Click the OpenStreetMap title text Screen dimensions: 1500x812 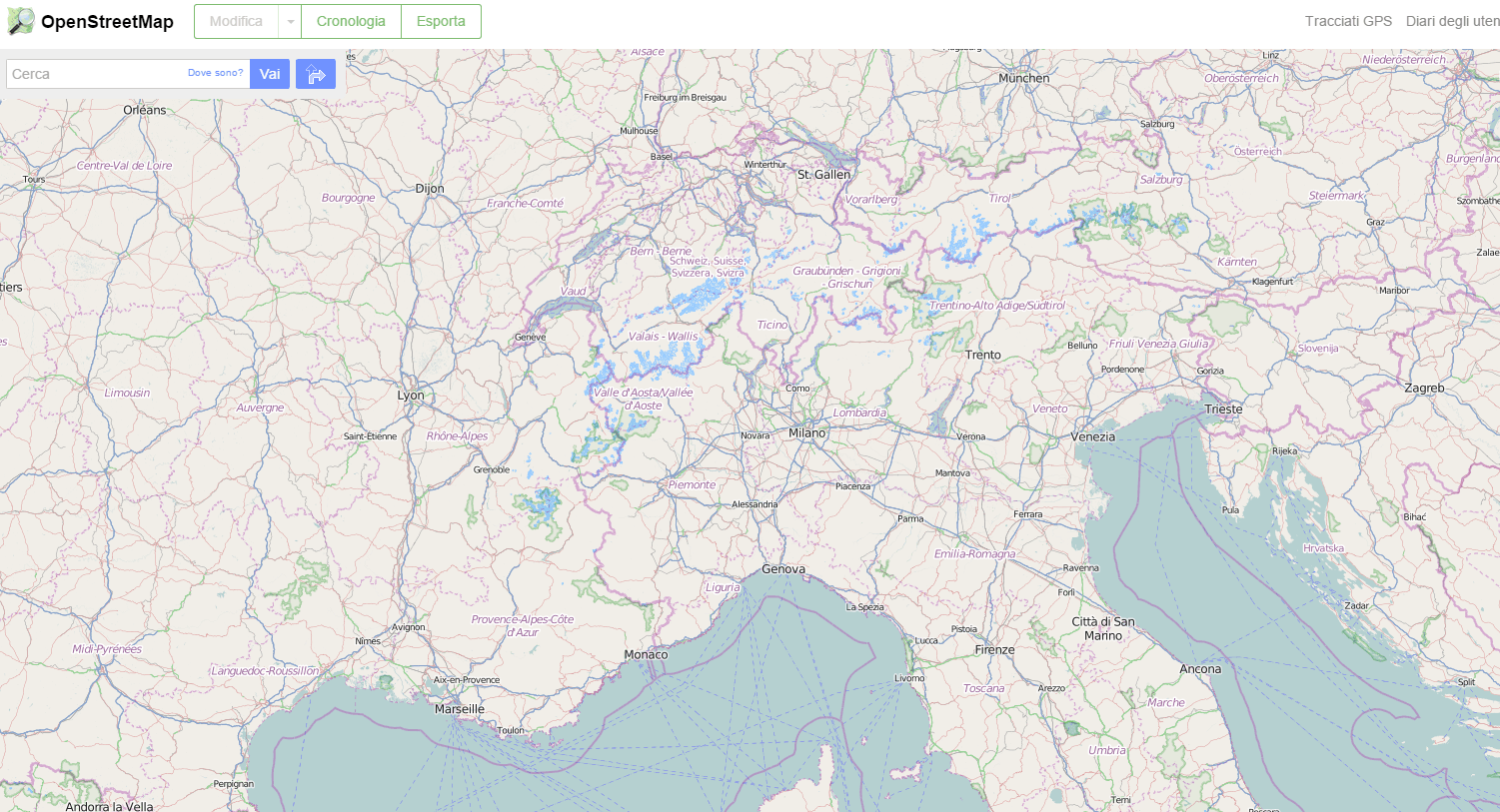point(107,22)
